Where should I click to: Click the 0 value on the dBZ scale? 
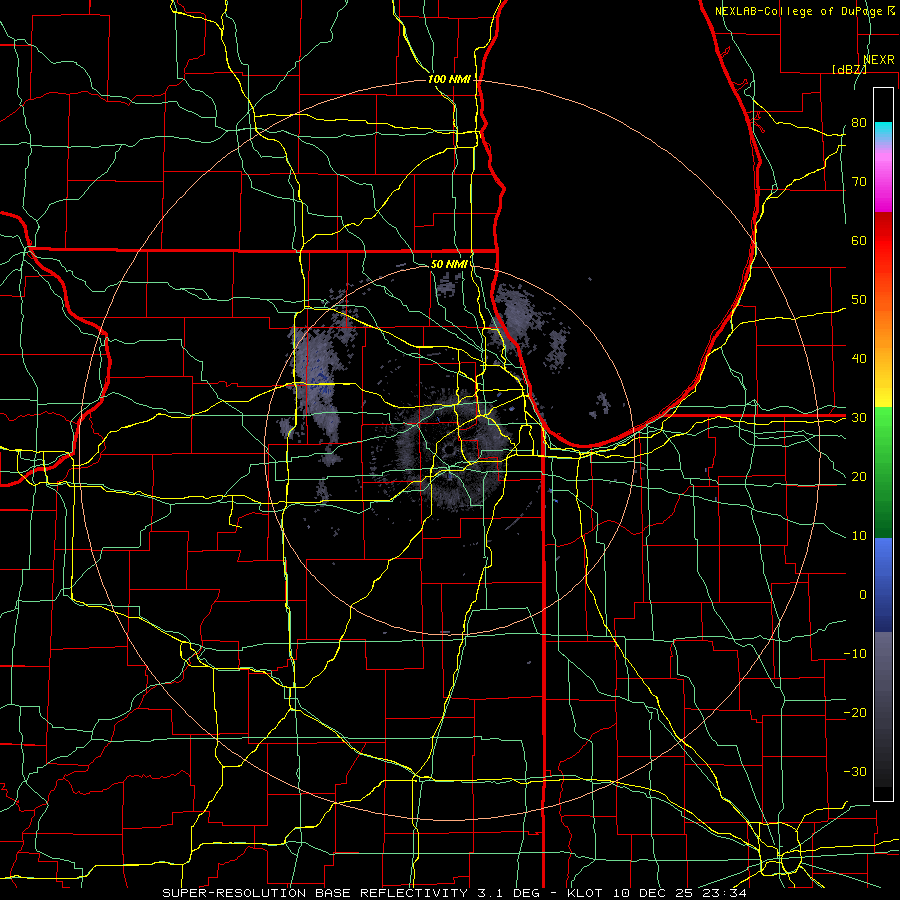click(863, 595)
